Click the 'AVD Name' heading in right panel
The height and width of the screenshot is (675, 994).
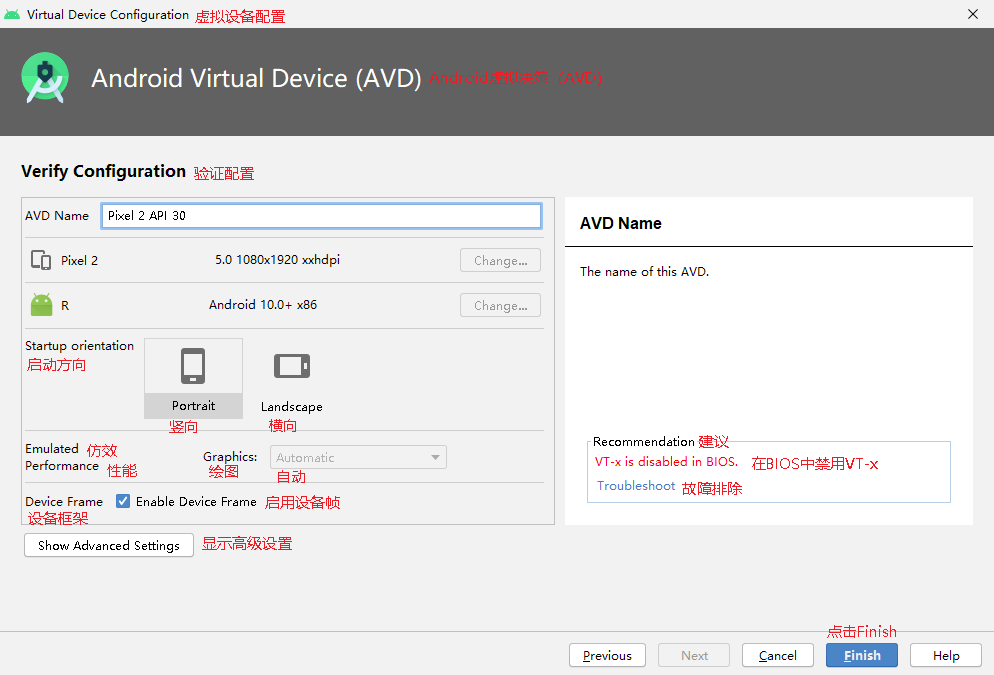621,223
